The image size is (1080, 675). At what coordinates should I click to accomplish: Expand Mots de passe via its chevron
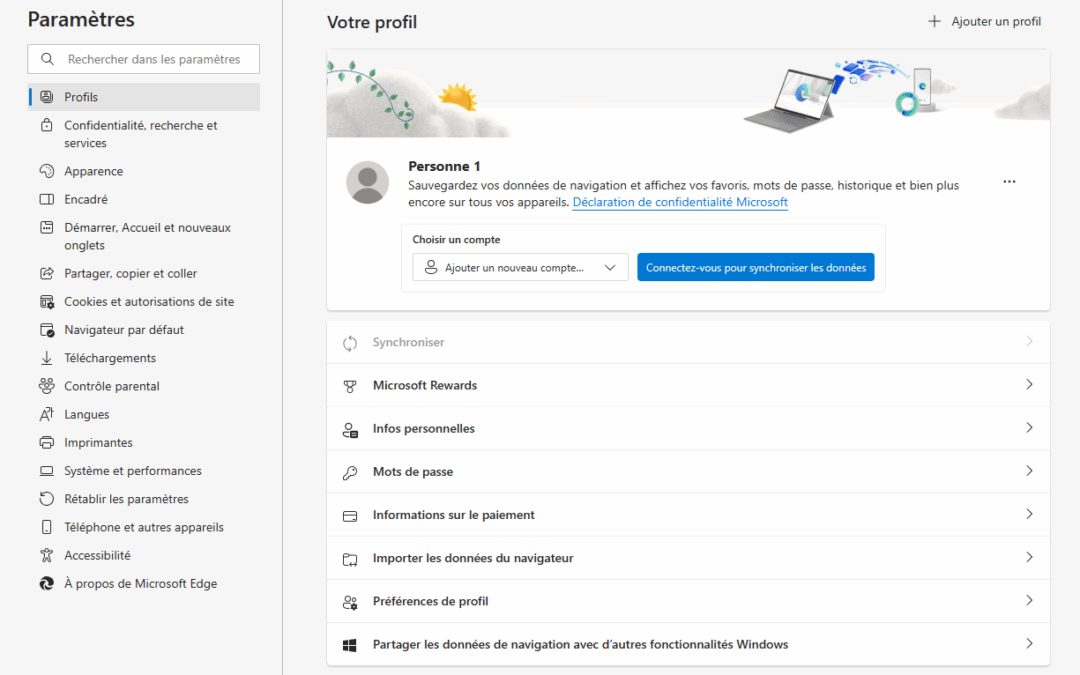pos(1029,470)
